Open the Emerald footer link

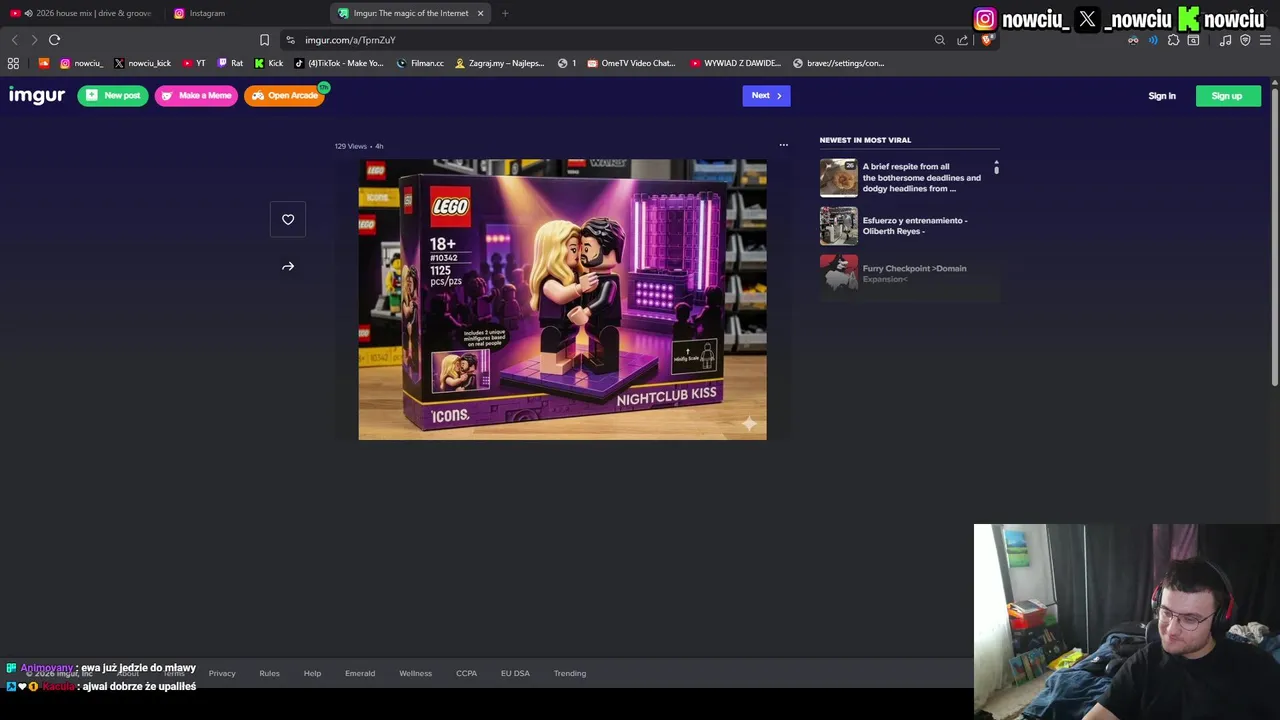click(x=360, y=673)
